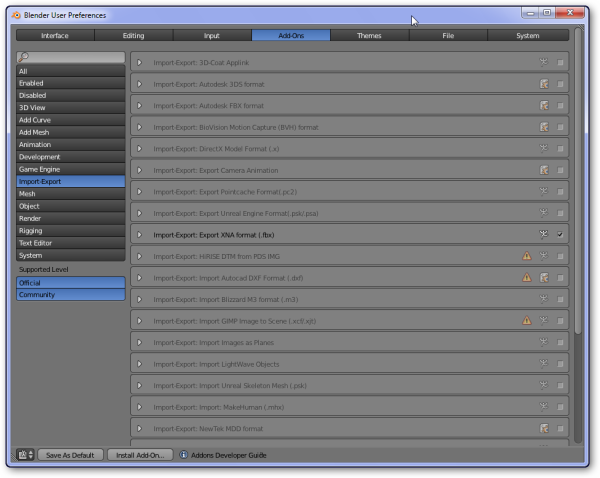The width and height of the screenshot is (600, 478).
Task: Click the community icon on Export Unreal Engine row
Action: pos(543,213)
